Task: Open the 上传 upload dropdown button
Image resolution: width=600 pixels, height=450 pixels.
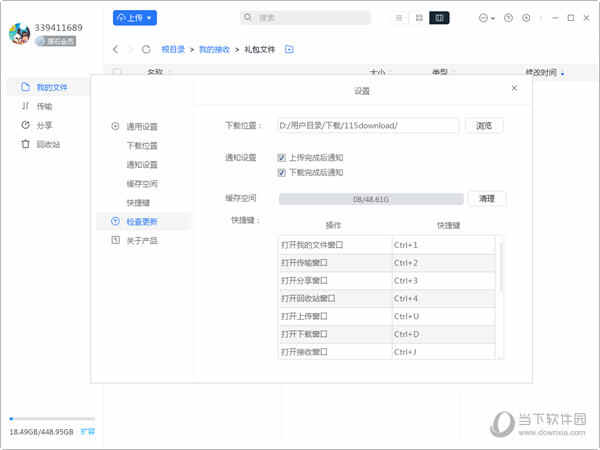Action: pyautogui.click(x=135, y=18)
